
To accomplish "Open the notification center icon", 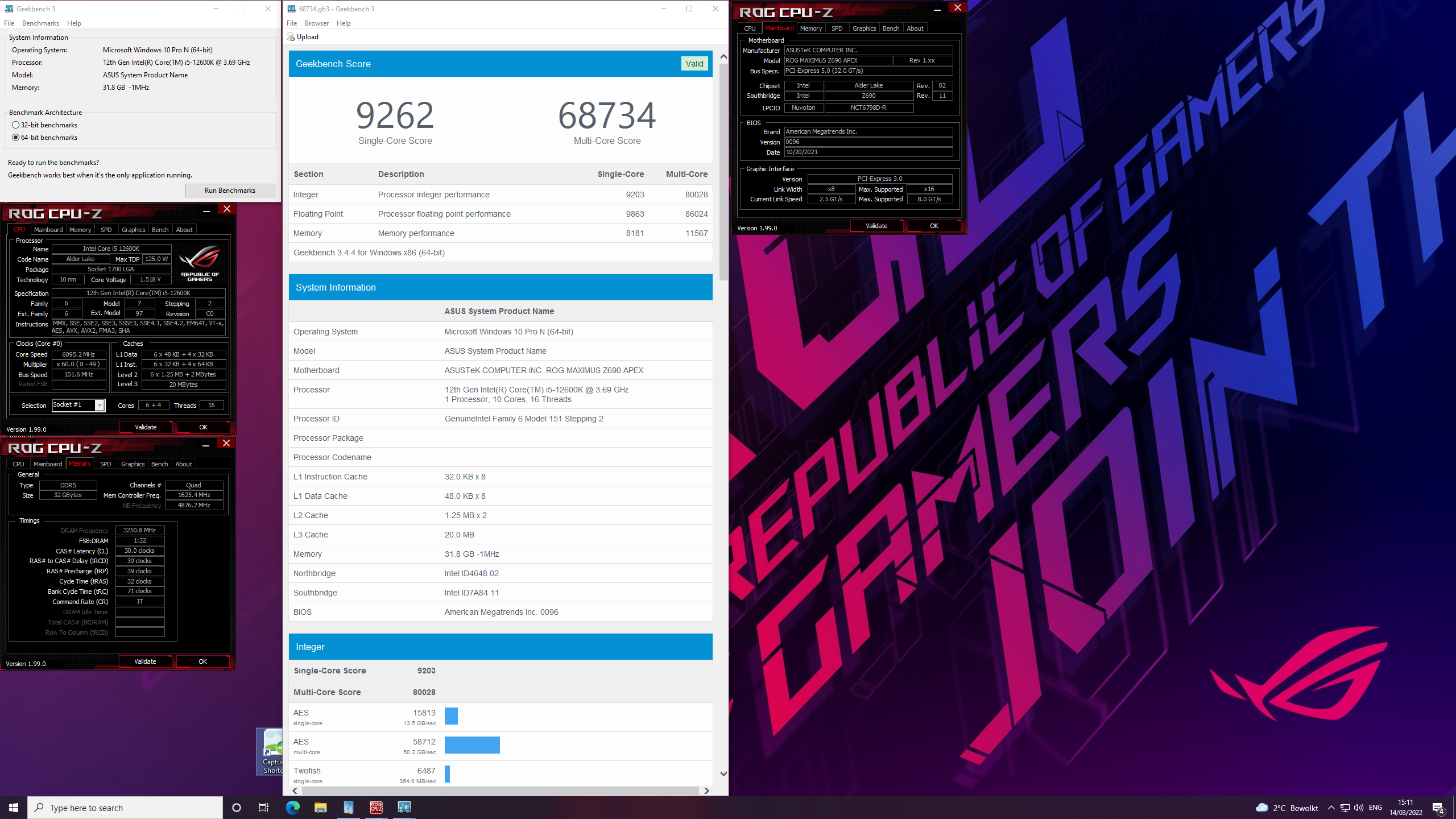I will [1438, 808].
